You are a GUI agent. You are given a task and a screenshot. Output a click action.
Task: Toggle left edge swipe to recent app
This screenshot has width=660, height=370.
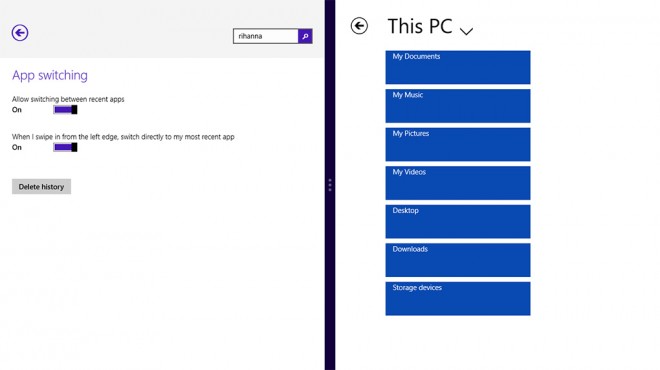[x=65, y=147]
